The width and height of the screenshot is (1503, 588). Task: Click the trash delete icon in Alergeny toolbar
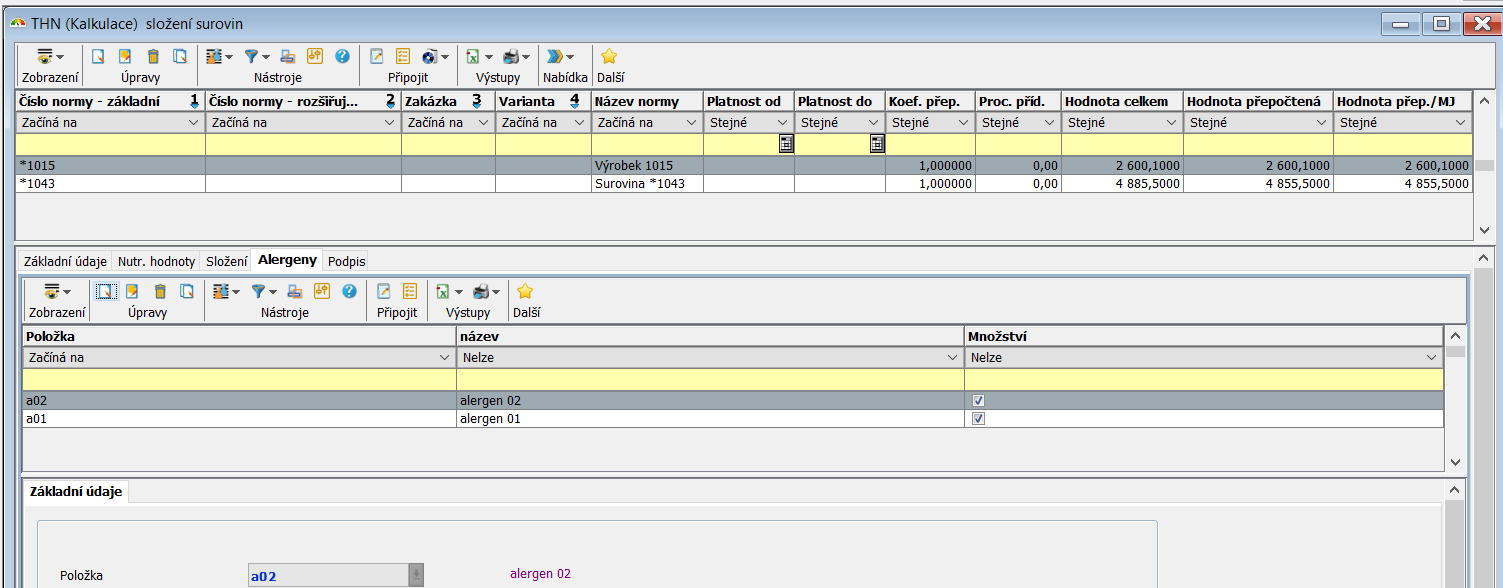pos(160,292)
